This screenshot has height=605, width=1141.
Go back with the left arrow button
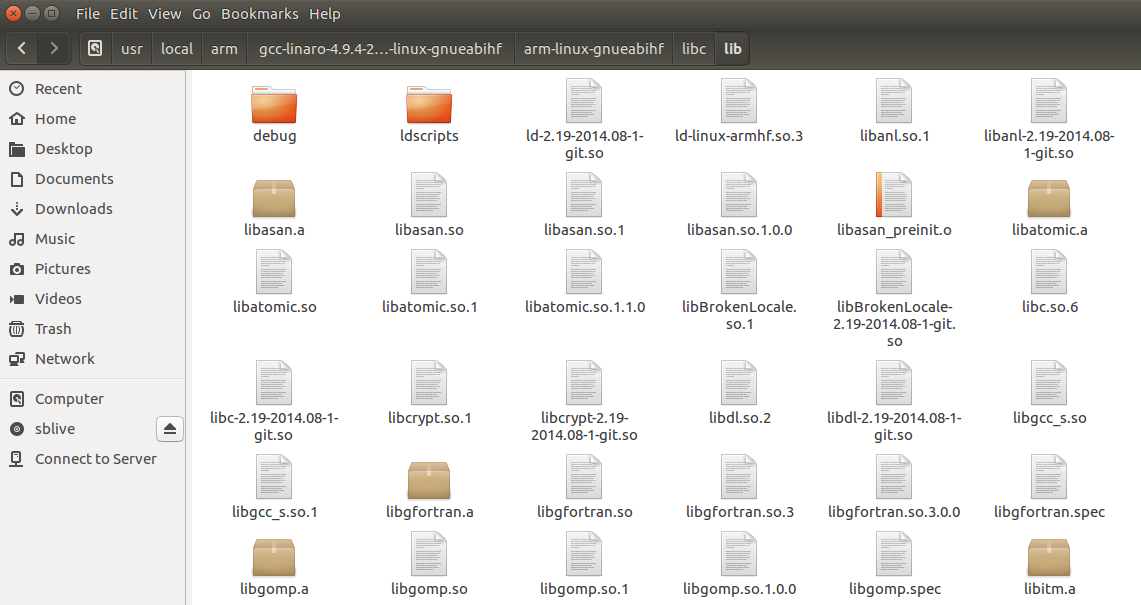point(22,49)
